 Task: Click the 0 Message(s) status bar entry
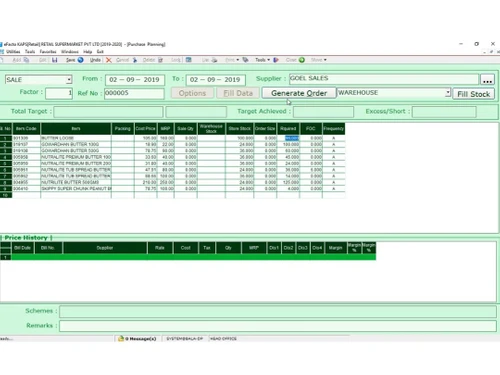pos(137,339)
